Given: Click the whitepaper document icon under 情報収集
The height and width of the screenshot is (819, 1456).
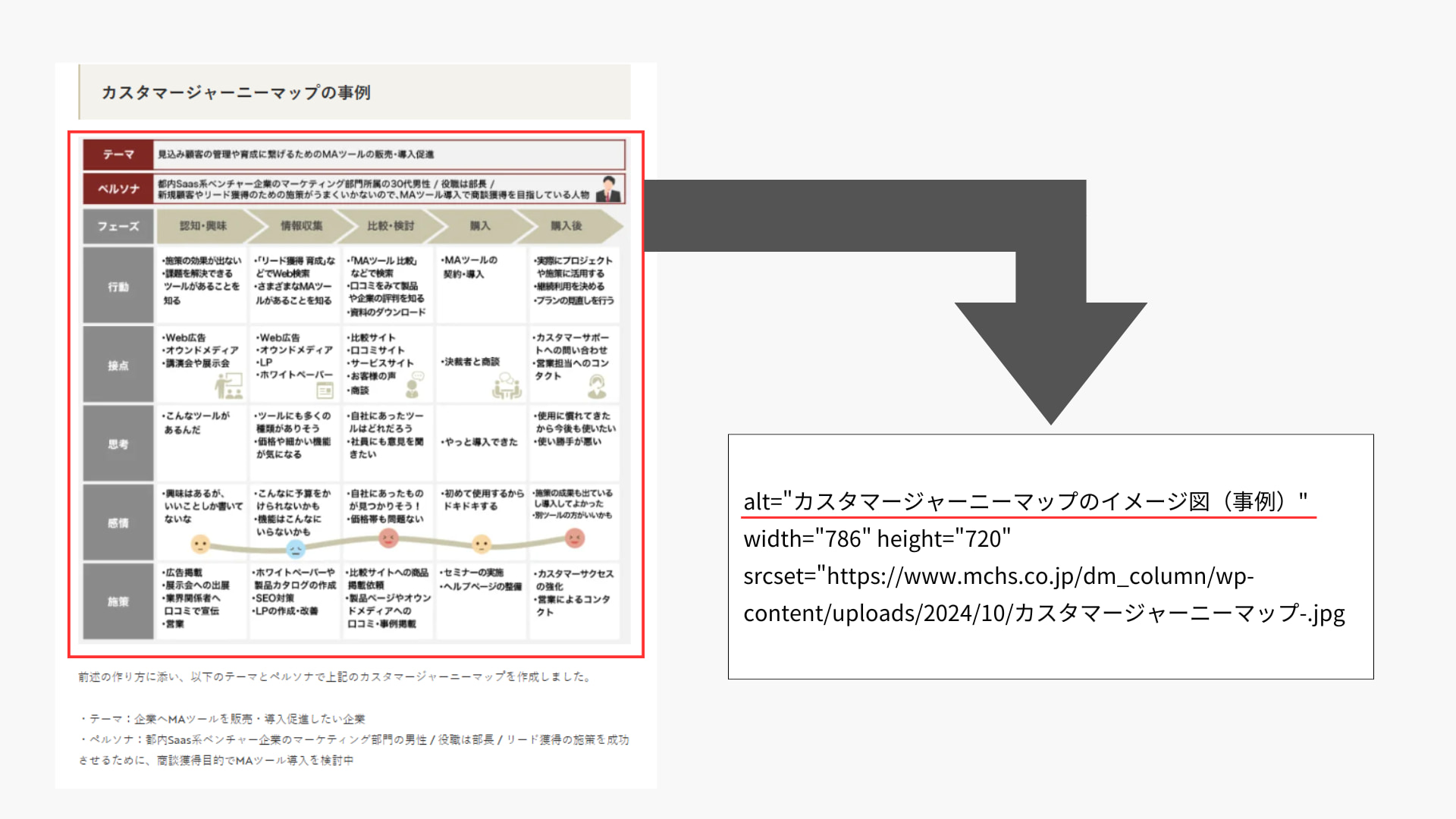Looking at the screenshot, I should point(325,391).
